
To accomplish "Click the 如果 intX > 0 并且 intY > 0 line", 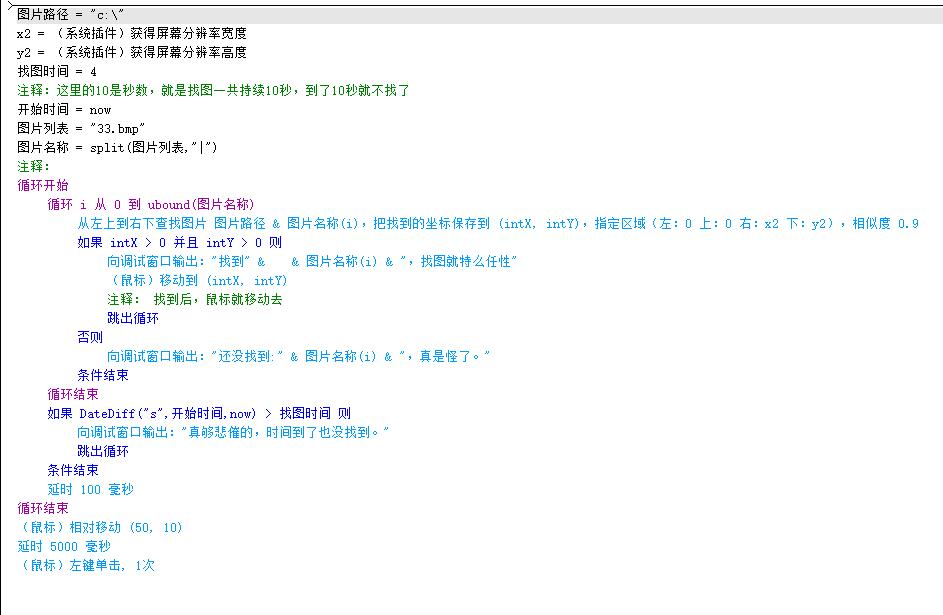I will click(x=179, y=243).
